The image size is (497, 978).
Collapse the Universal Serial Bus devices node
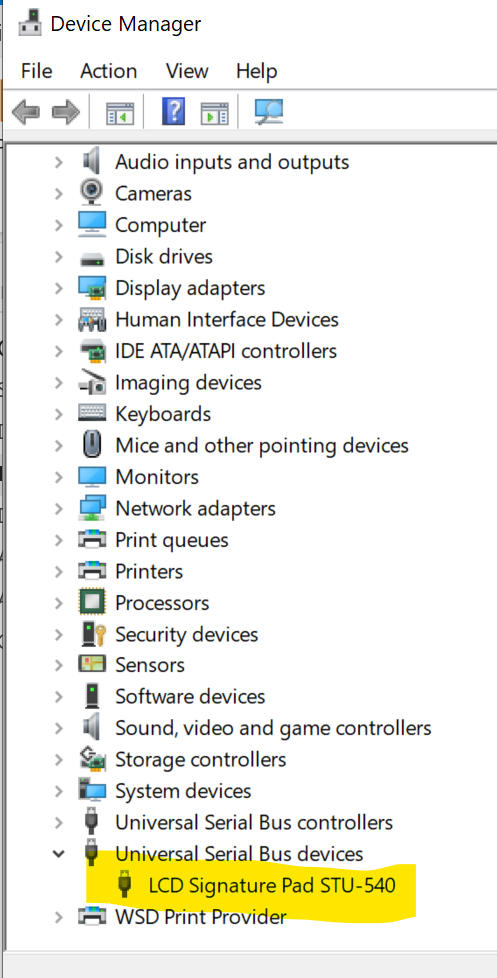coord(59,853)
